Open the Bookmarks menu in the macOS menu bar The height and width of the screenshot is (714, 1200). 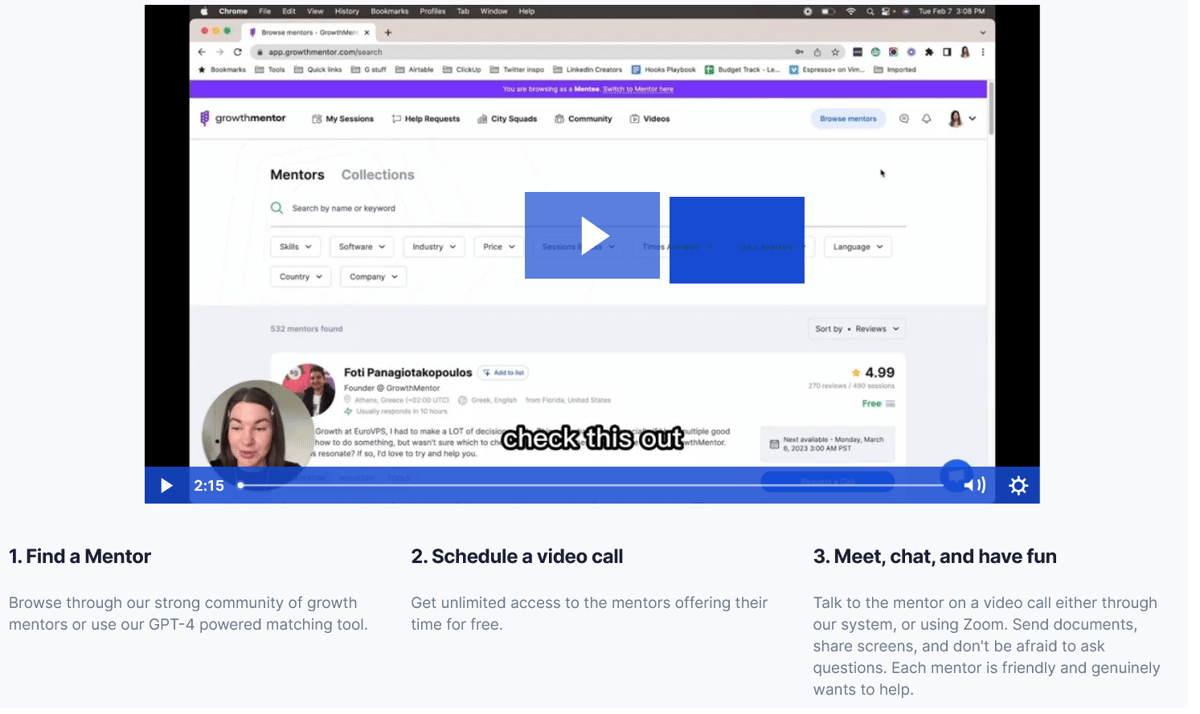pyautogui.click(x=392, y=12)
